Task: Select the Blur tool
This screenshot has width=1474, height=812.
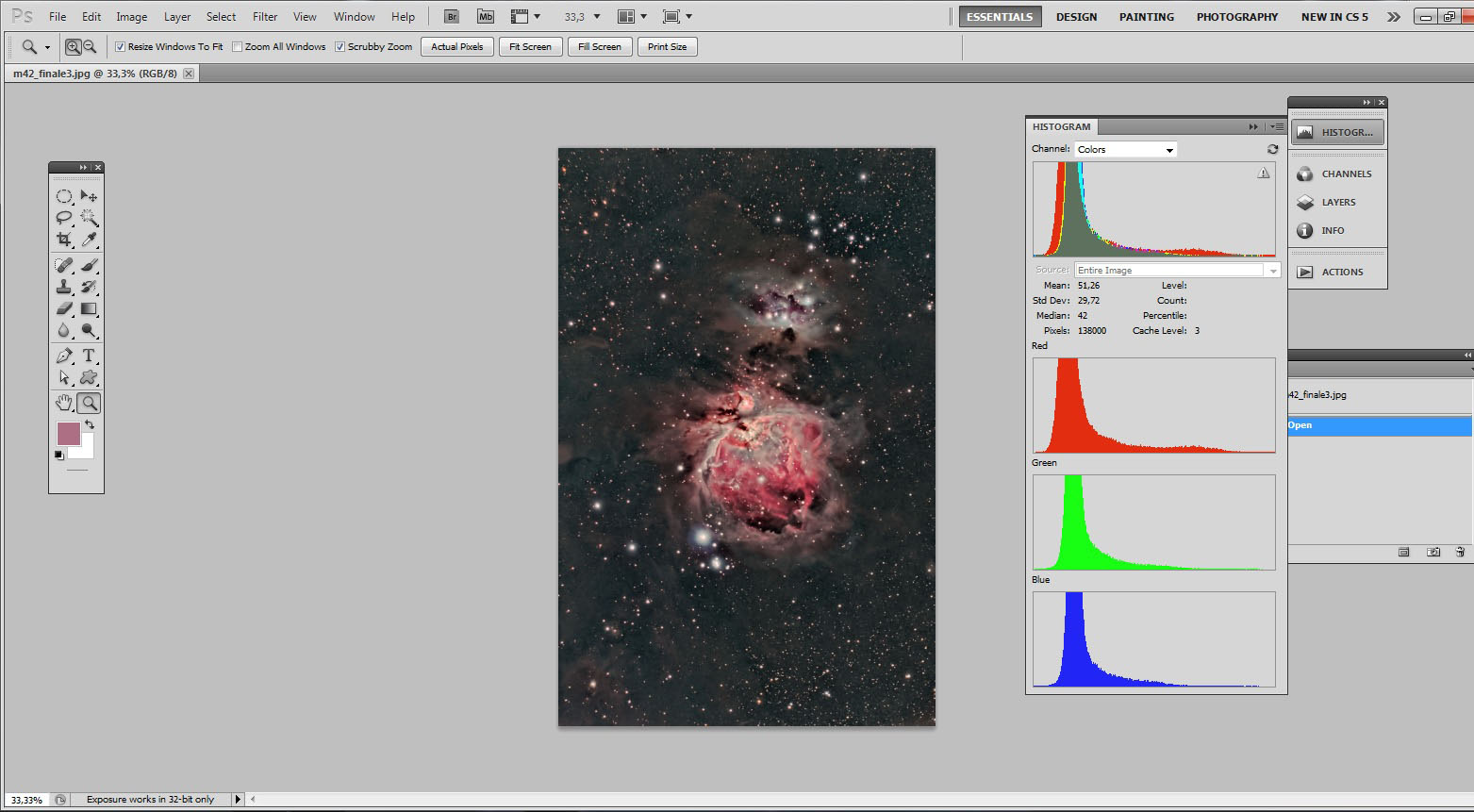Action: tap(64, 330)
